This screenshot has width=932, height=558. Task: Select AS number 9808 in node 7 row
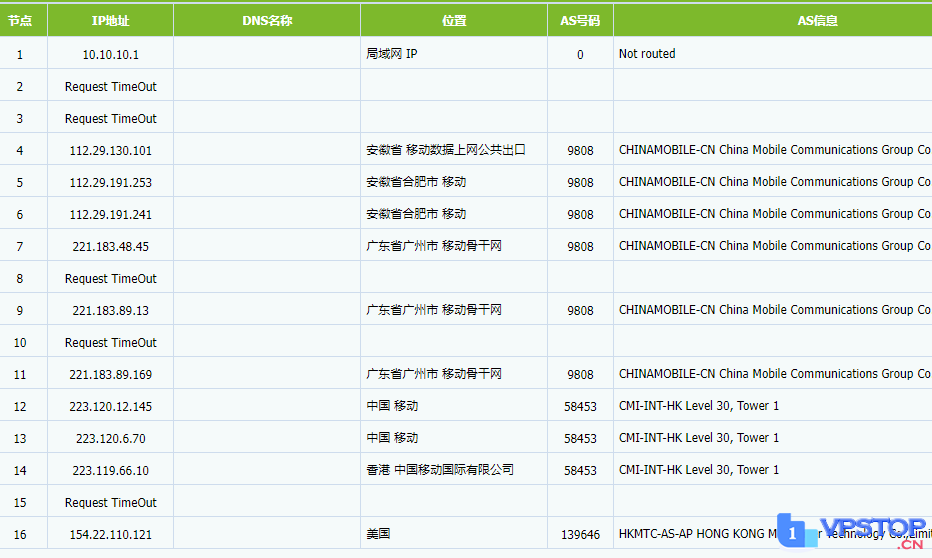pos(580,247)
